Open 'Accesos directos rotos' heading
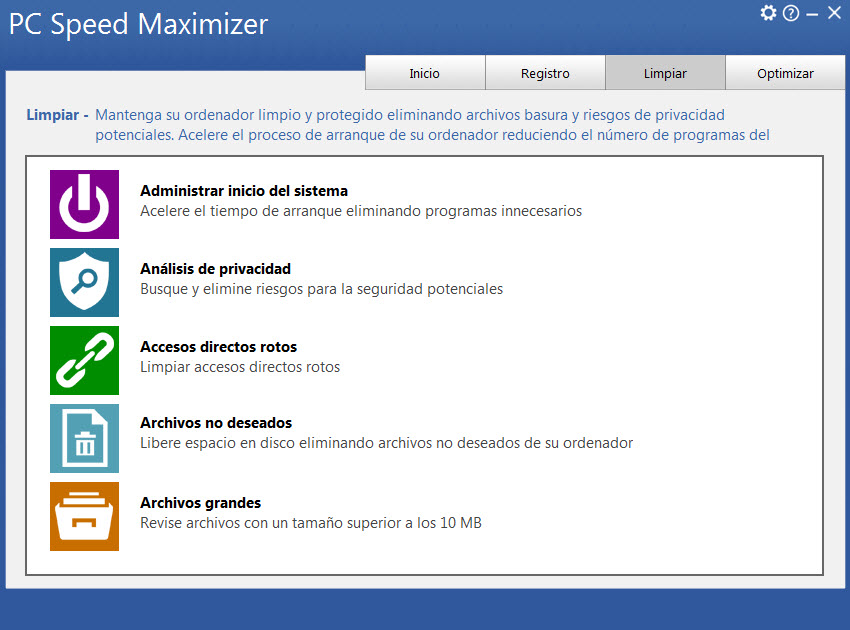850x630 pixels. point(218,347)
